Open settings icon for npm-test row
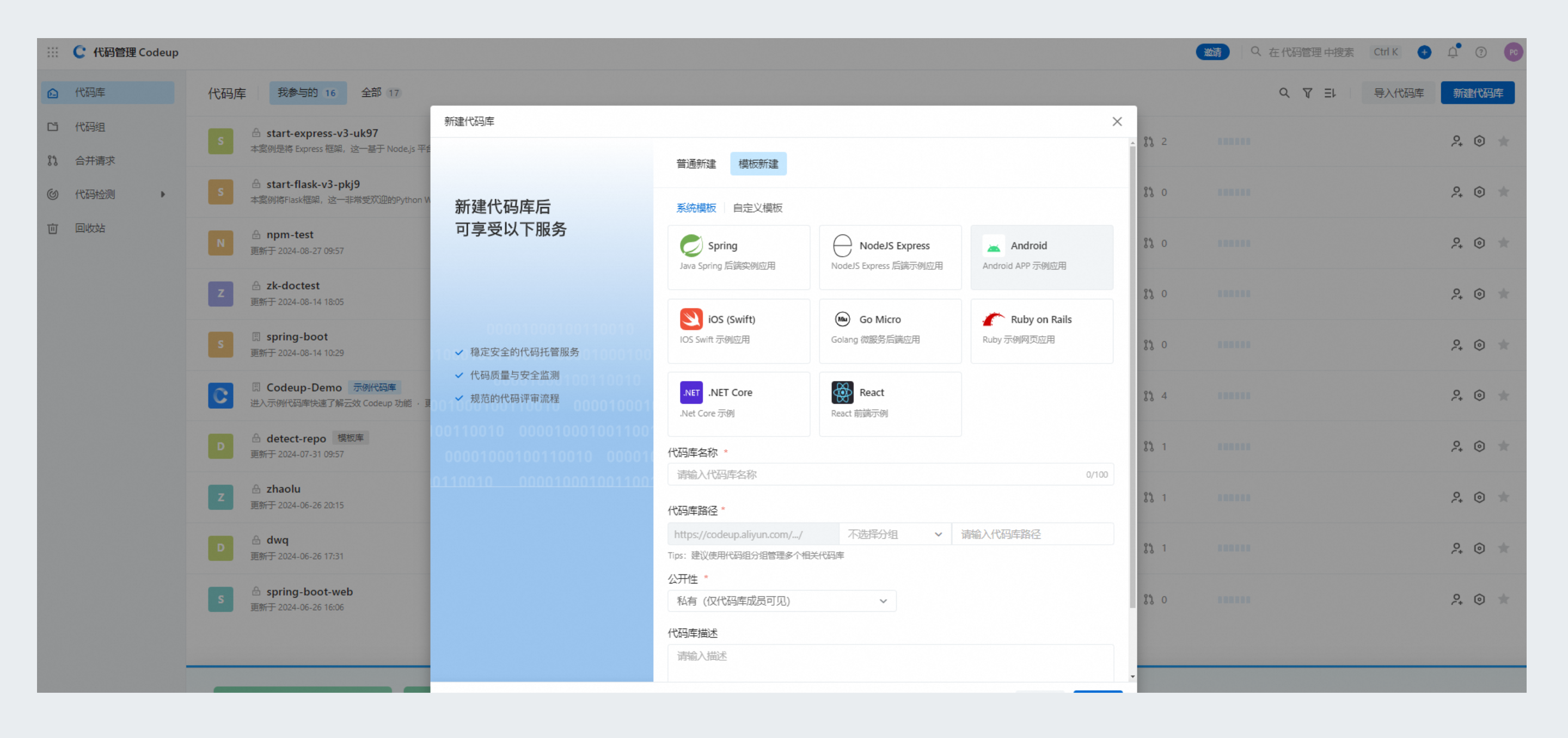The height and width of the screenshot is (738, 1568). coord(1480,243)
